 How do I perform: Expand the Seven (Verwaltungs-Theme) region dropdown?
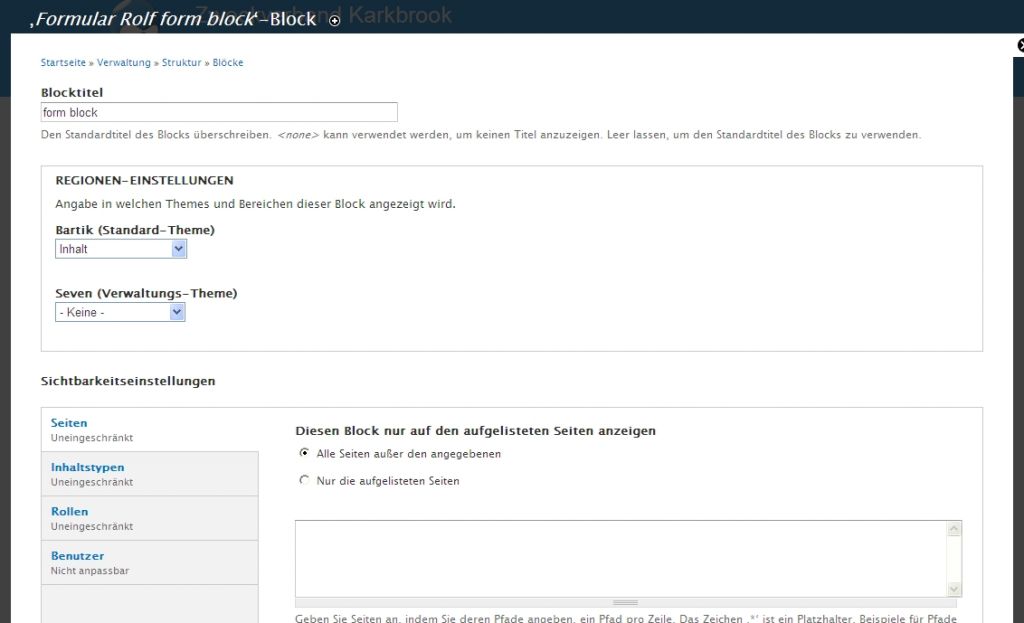pyautogui.click(x=120, y=312)
